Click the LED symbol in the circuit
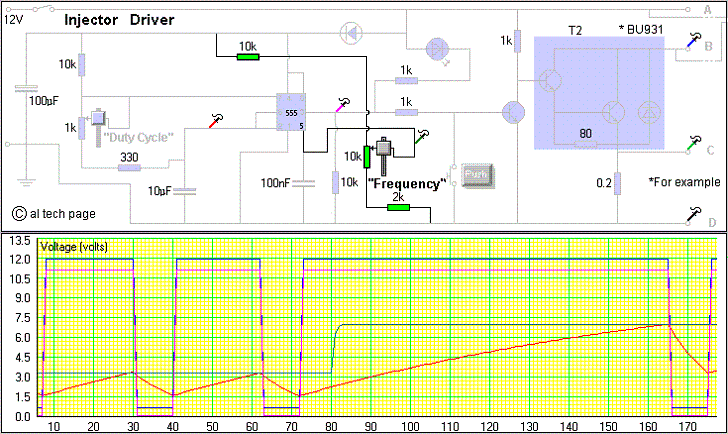728x434 pixels. pos(438,48)
